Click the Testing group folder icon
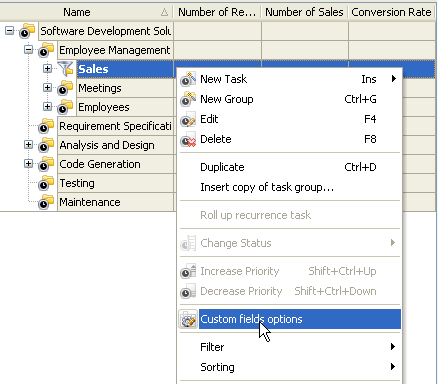This screenshot has width=438, height=384. (46, 183)
